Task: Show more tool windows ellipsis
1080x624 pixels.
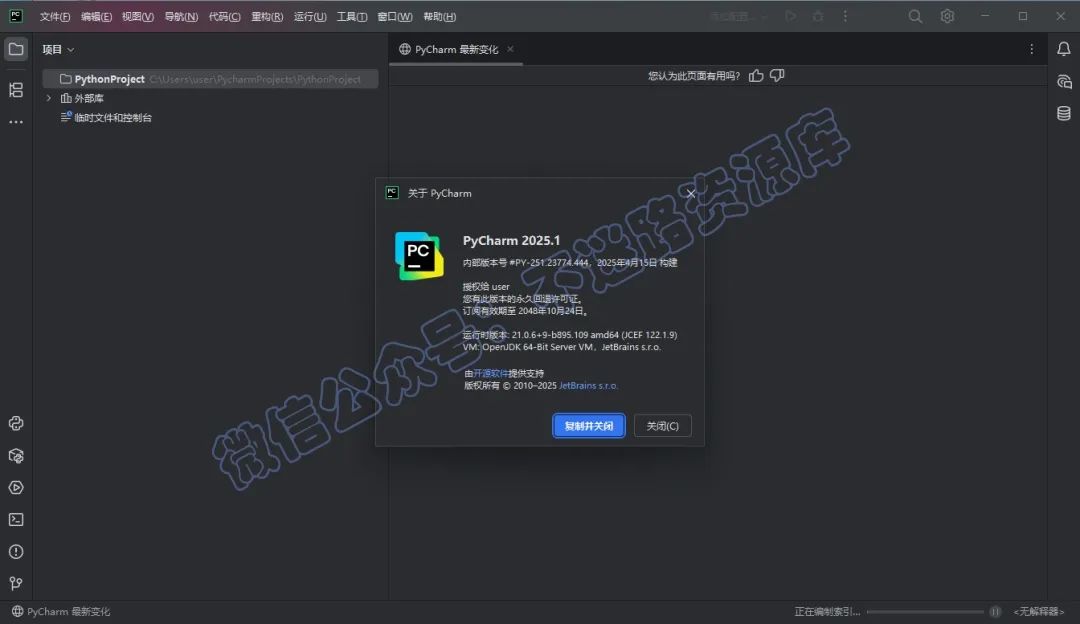Action: tap(16, 122)
